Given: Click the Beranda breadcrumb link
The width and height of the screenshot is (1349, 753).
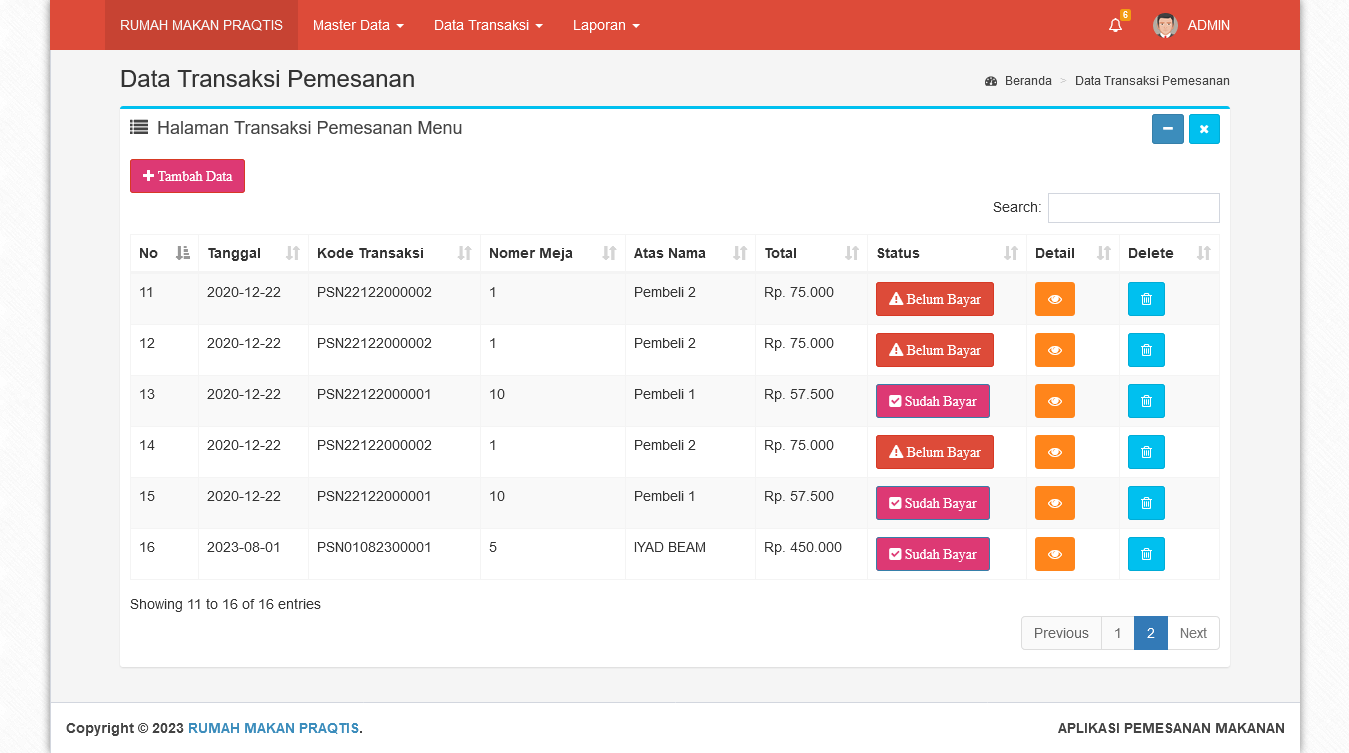Looking at the screenshot, I should tap(1027, 81).
